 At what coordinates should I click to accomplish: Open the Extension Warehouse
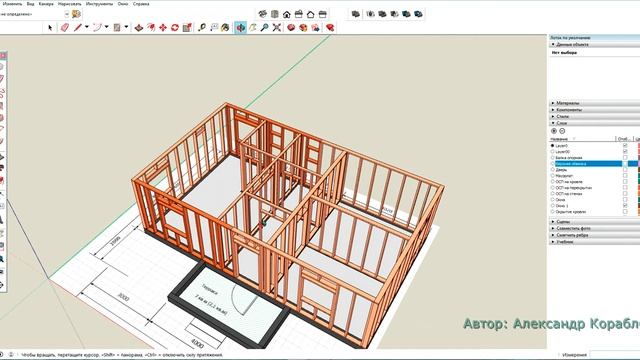coord(303,28)
